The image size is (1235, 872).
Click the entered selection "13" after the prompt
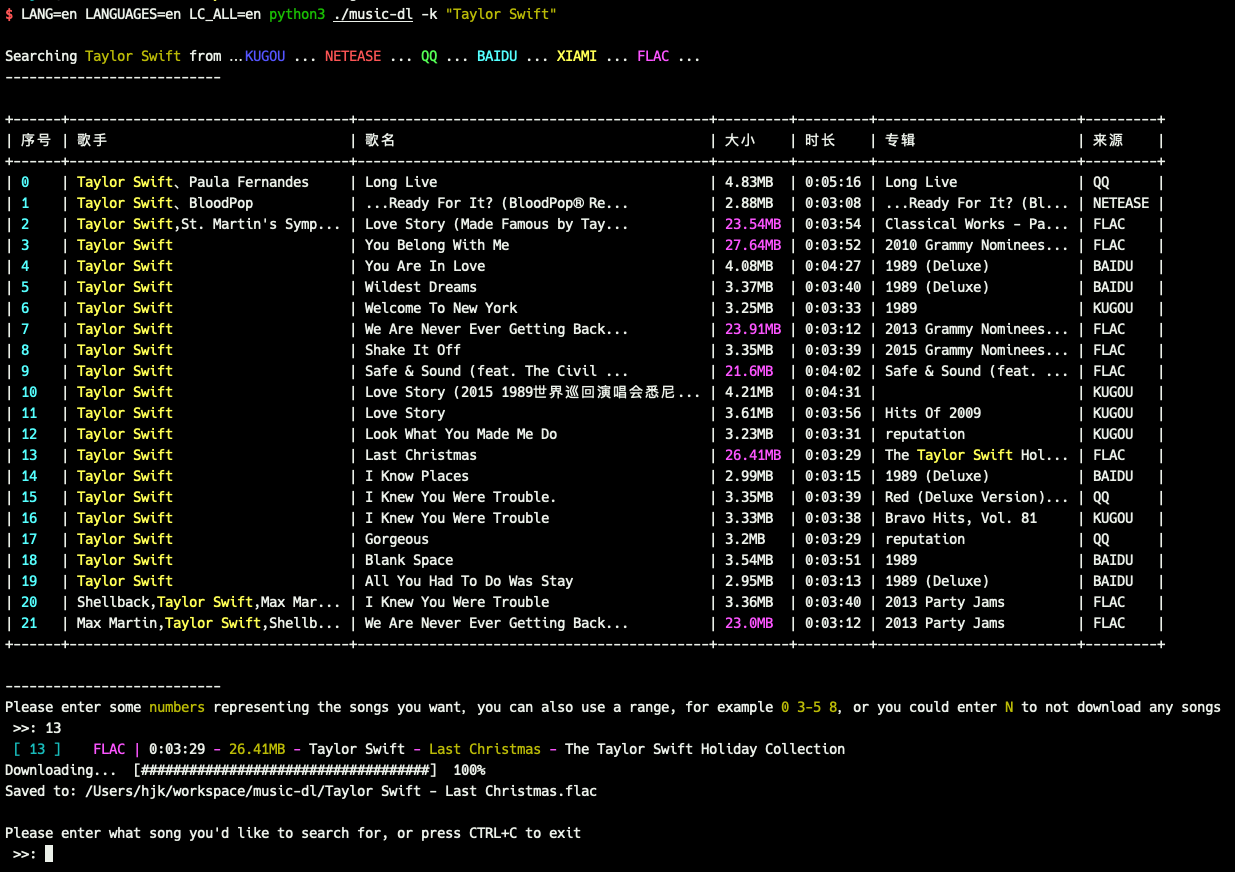point(53,728)
